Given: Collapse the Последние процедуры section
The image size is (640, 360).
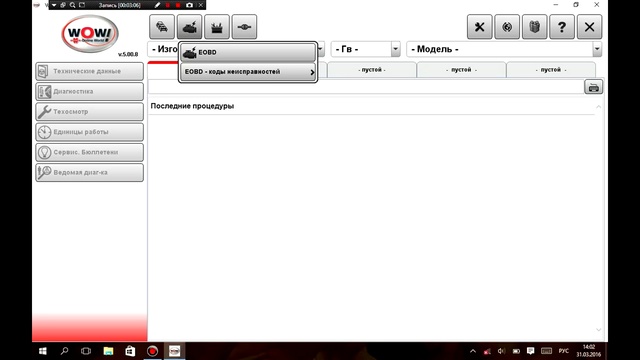Looking at the screenshot, I should pos(598,107).
